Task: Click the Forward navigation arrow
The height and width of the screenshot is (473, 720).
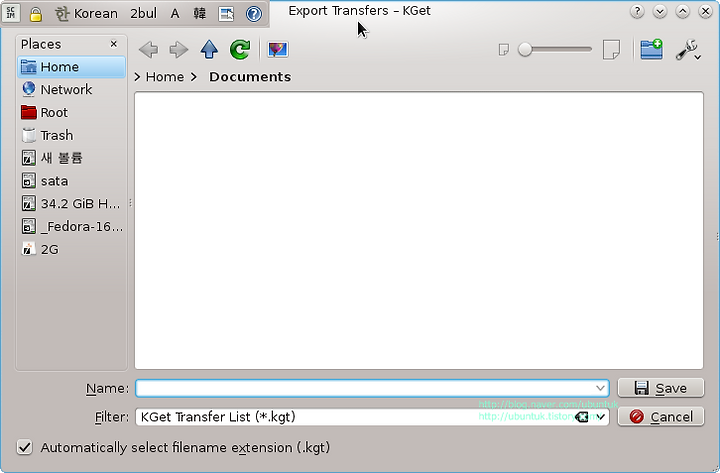Action: click(179, 50)
